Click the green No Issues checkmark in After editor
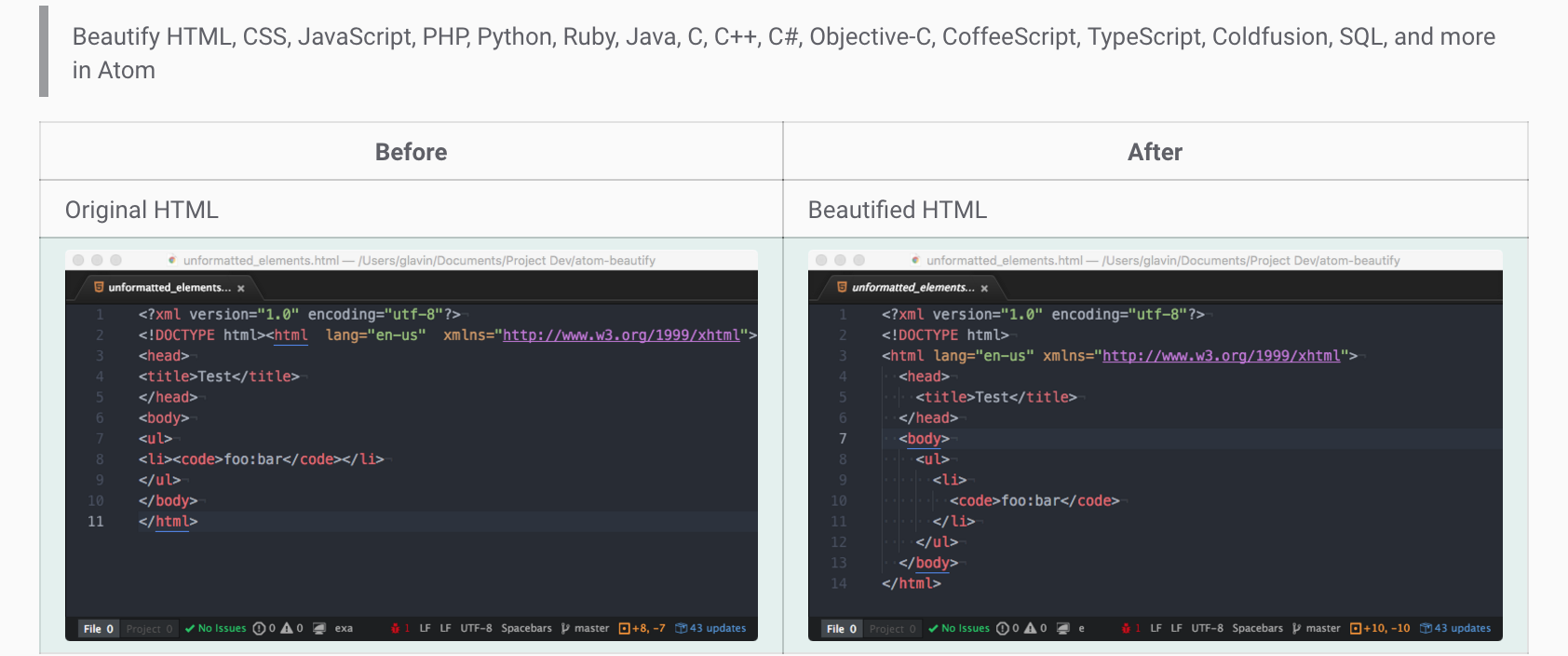The image size is (1568, 656). pyautogui.click(x=933, y=628)
